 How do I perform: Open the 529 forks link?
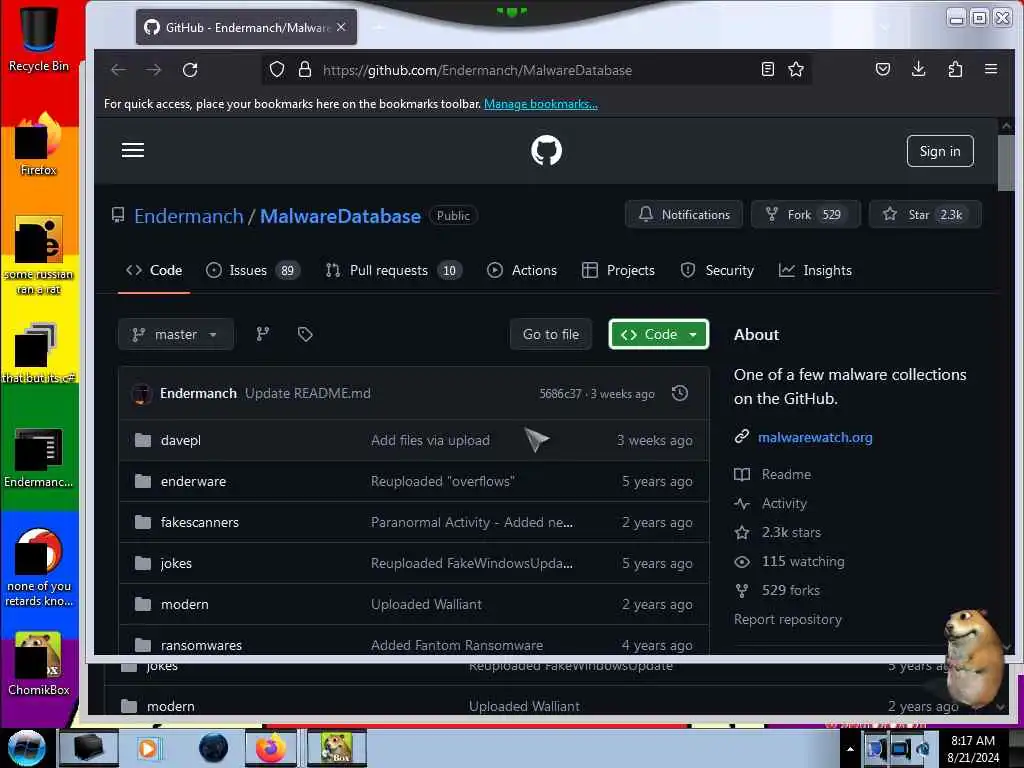pyautogui.click(x=790, y=590)
